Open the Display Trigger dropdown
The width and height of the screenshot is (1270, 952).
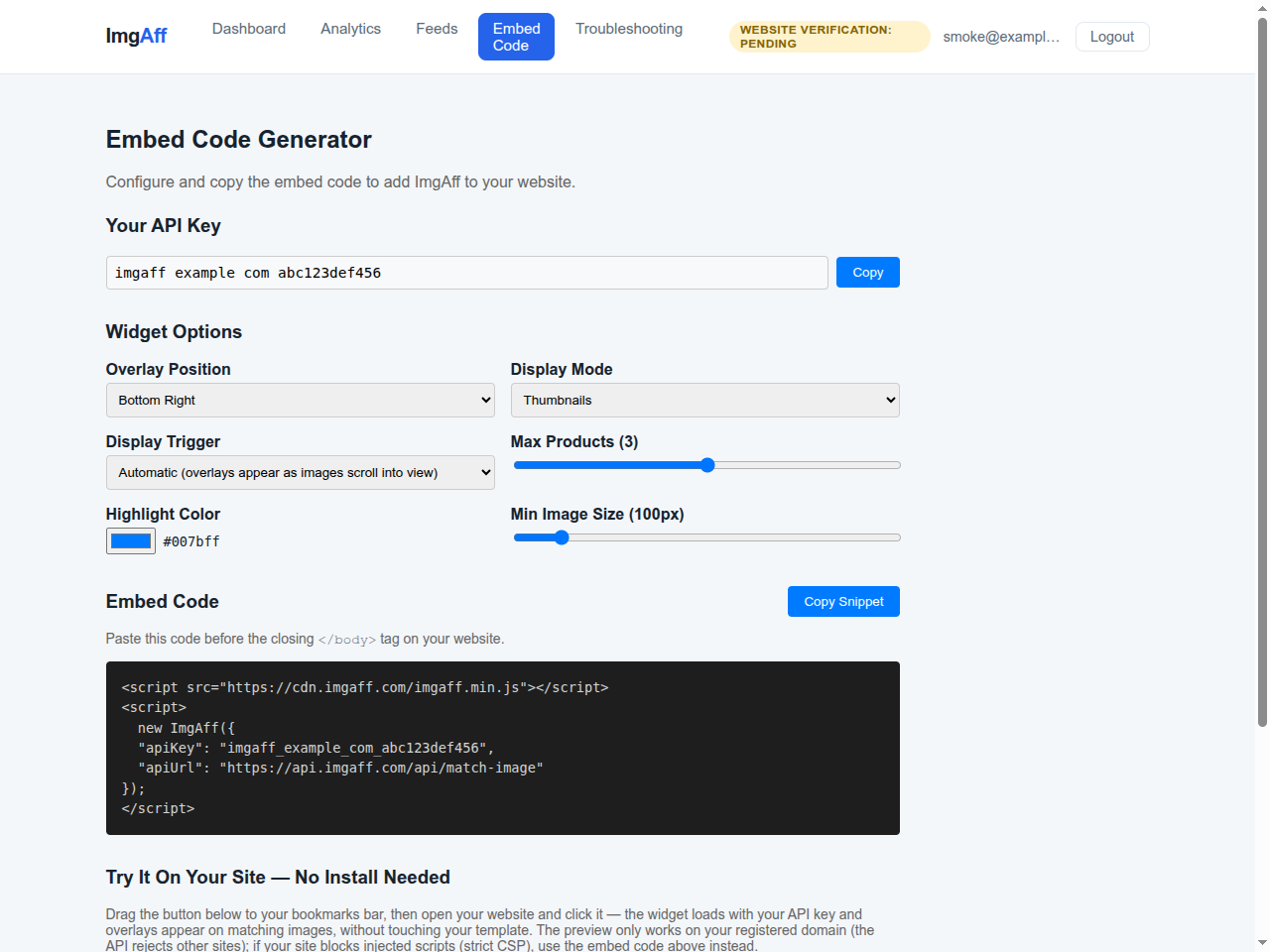pos(301,472)
